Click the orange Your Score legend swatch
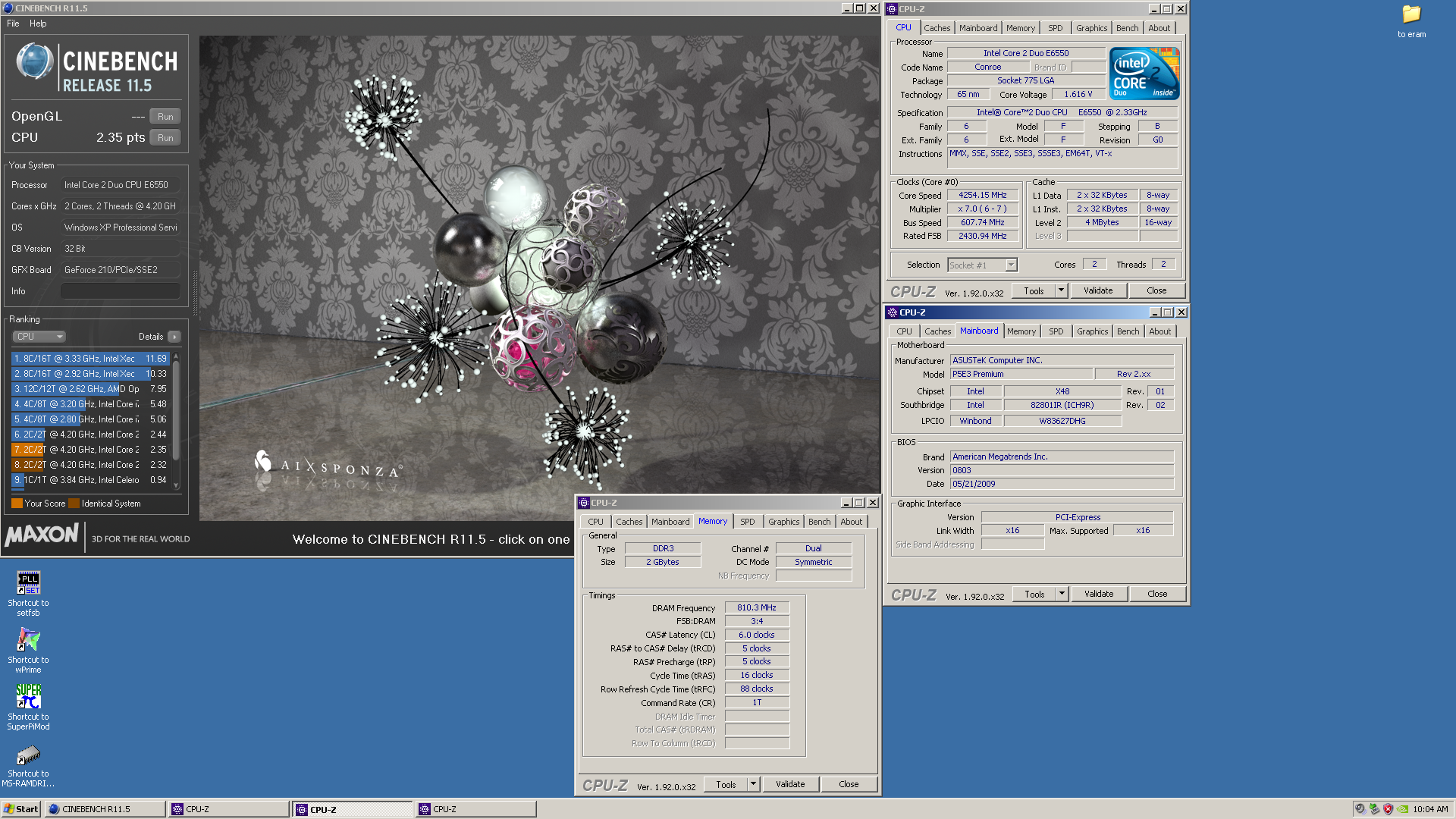This screenshot has width=1456, height=819. tap(17, 504)
